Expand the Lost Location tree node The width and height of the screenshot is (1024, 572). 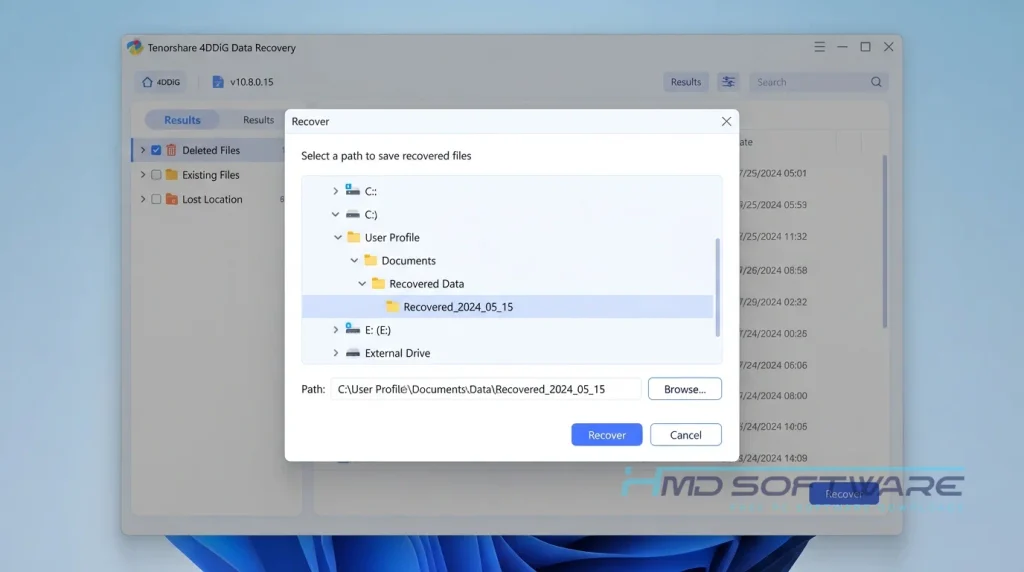pyautogui.click(x=142, y=199)
